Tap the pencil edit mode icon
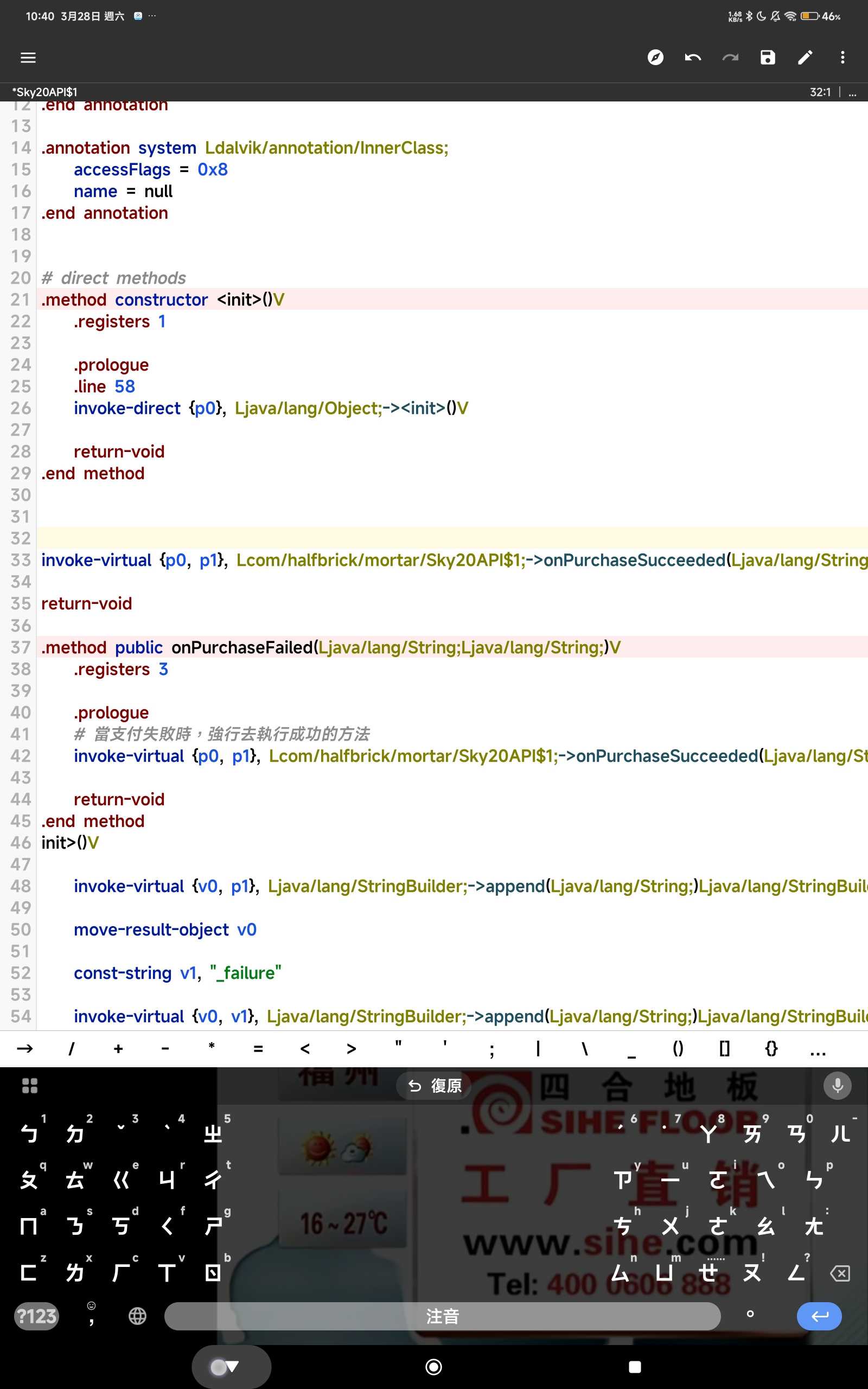This screenshot has width=868, height=1389. pos(805,58)
